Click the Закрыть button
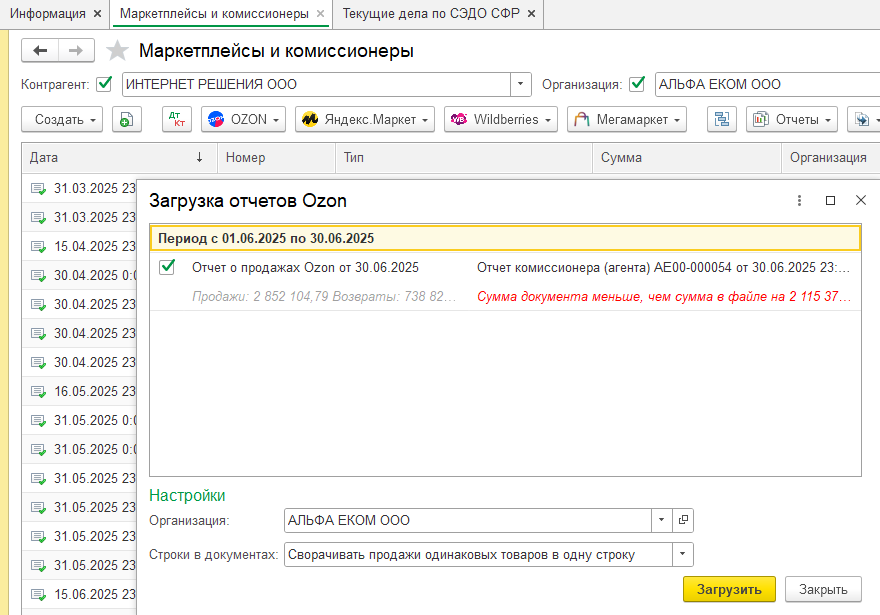 pyautogui.click(x=823, y=589)
